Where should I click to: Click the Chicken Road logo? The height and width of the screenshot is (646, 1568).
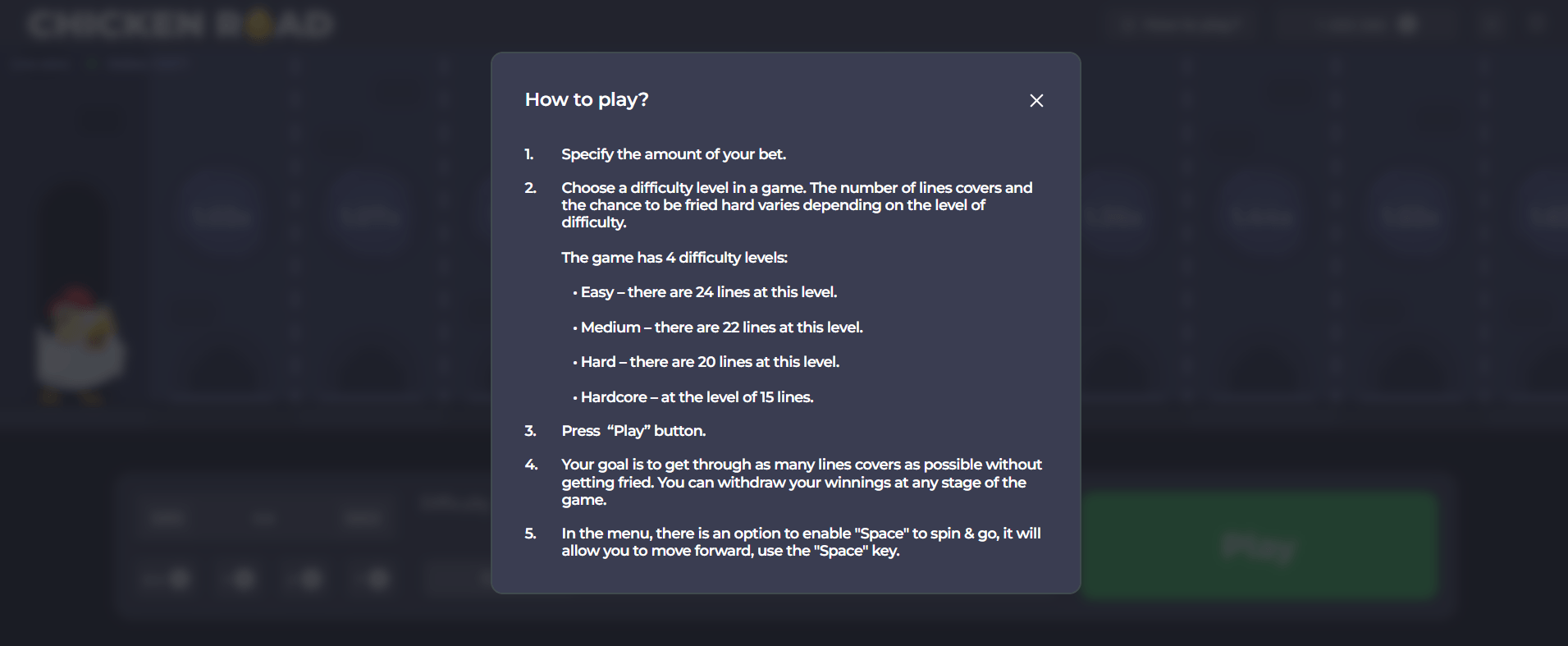181,25
